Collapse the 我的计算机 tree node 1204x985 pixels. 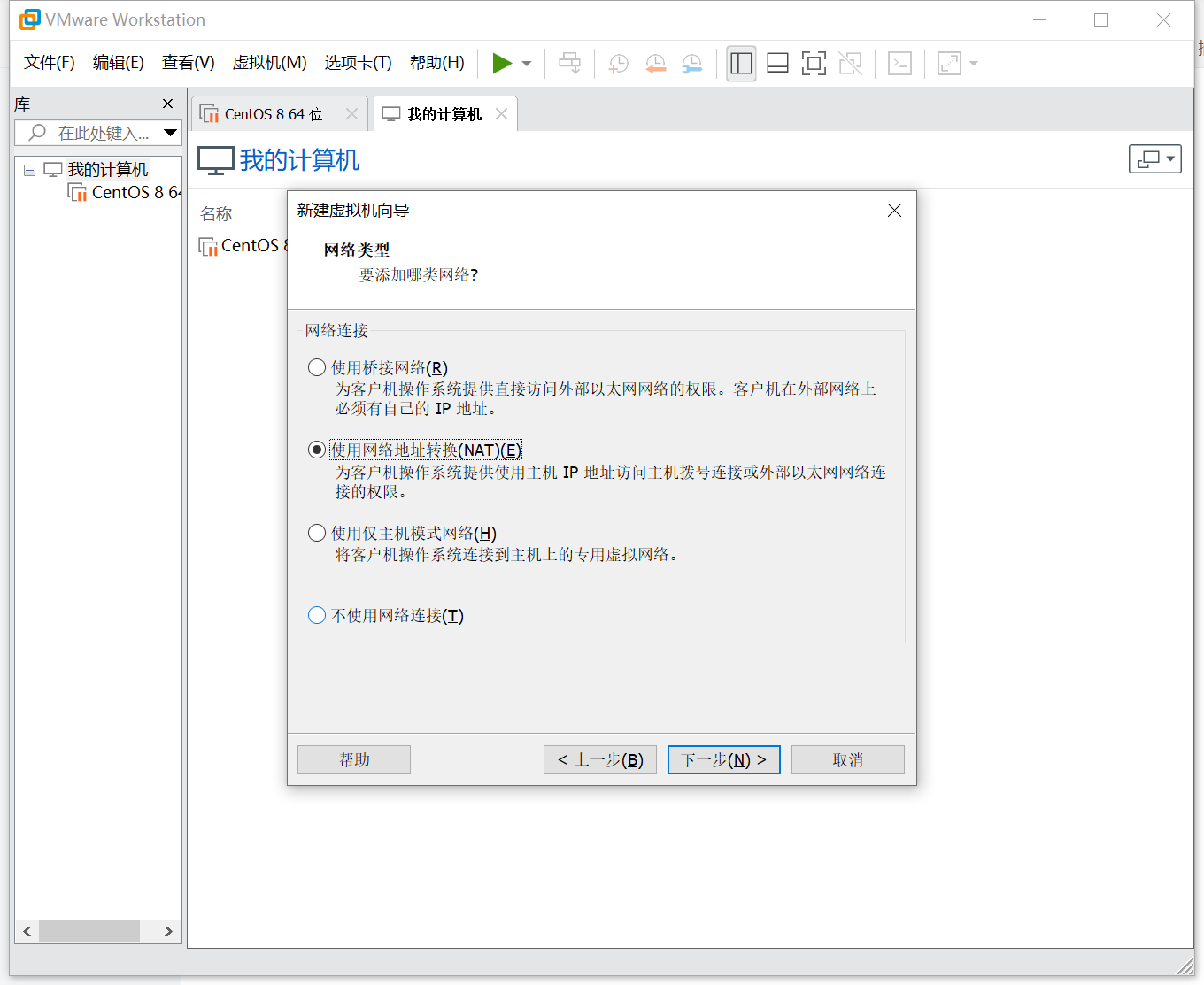[29, 170]
